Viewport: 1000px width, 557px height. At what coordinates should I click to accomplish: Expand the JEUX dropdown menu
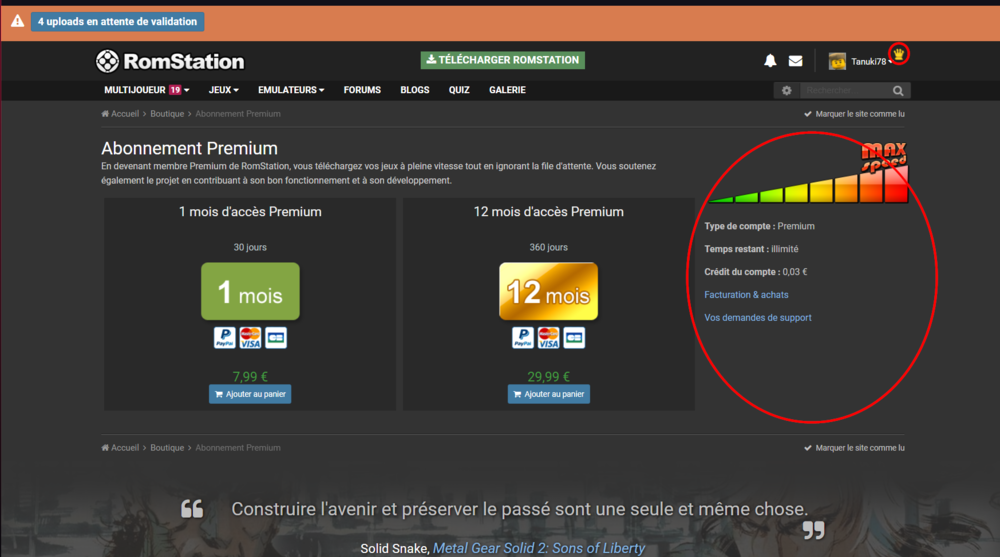[x=223, y=90]
